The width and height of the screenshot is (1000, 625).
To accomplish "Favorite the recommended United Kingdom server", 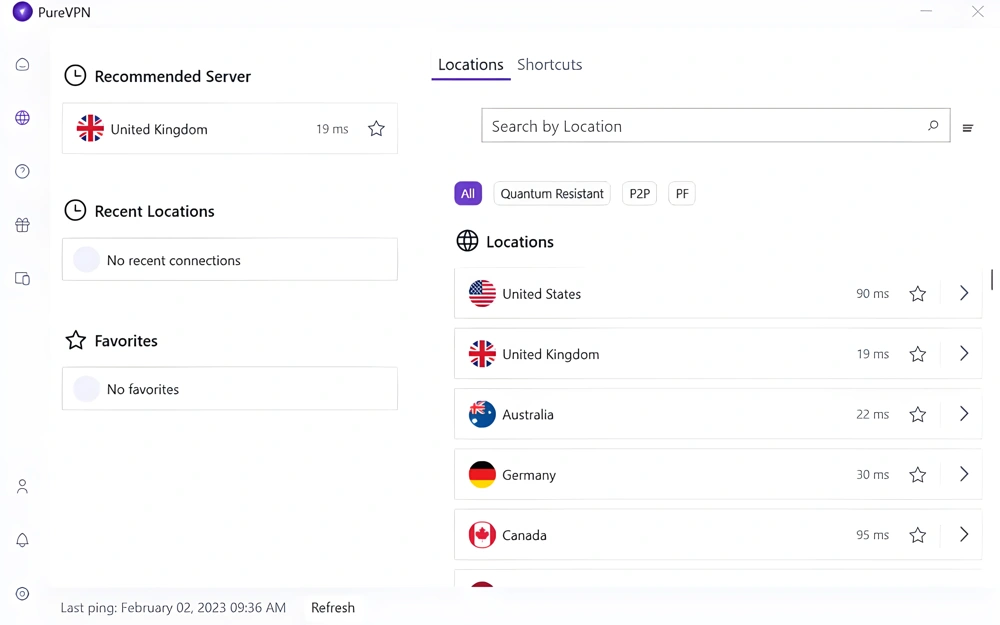I will click(x=376, y=129).
